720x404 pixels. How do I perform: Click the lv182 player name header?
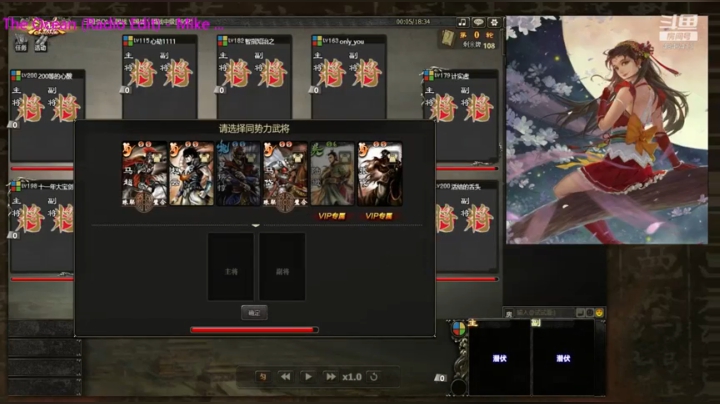(x=254, y=41)
